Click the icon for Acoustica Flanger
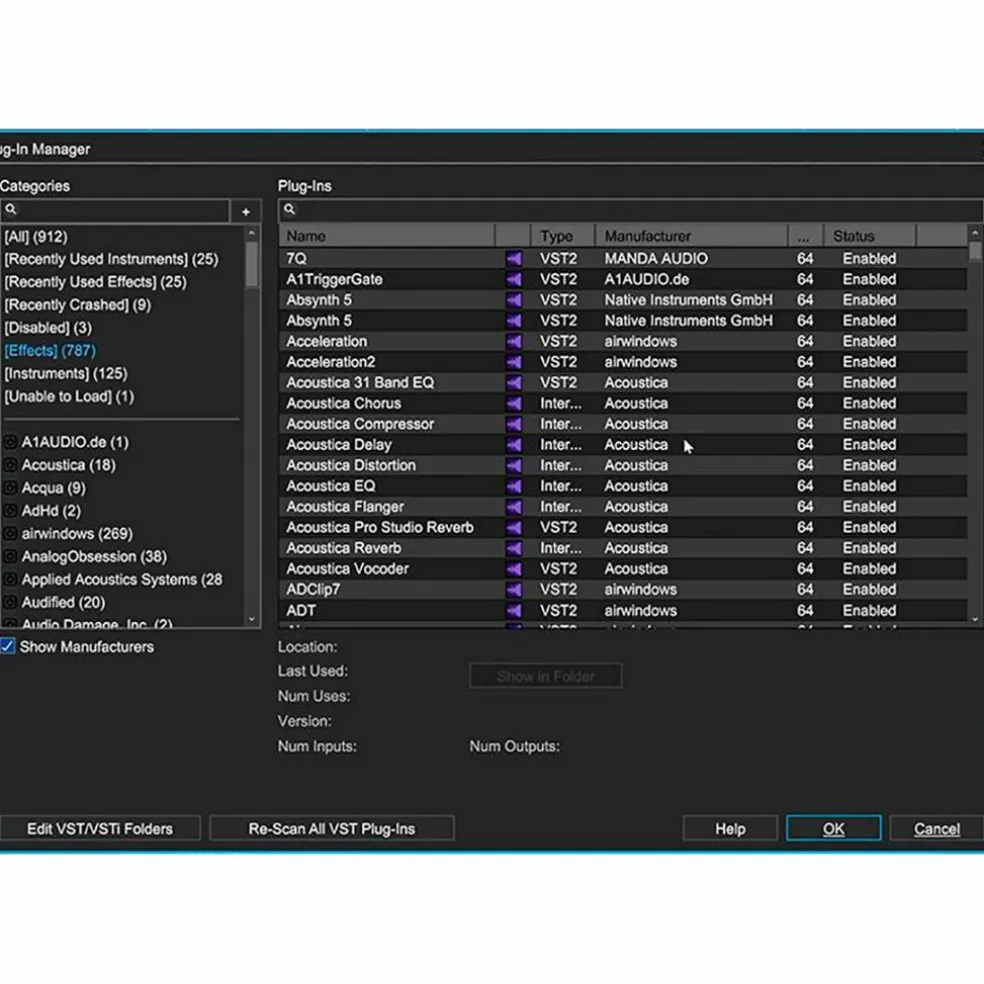This screenshot has height=984, width=984. [x=514, y=507]
